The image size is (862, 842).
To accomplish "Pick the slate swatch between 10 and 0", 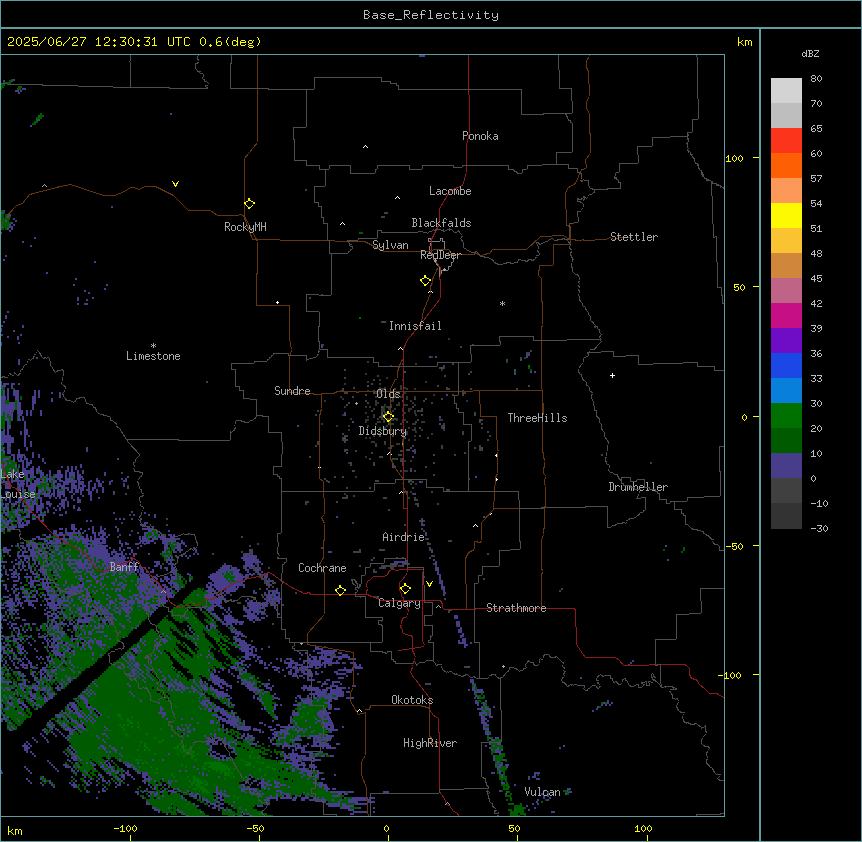I will (x=786, y=466).
